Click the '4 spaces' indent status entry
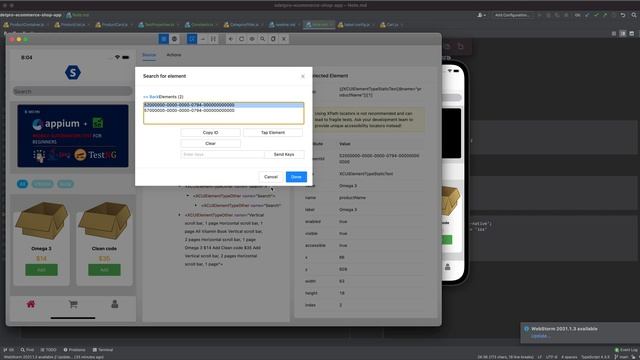The width and height of the screenshot is (640, 360). point(569,357)
